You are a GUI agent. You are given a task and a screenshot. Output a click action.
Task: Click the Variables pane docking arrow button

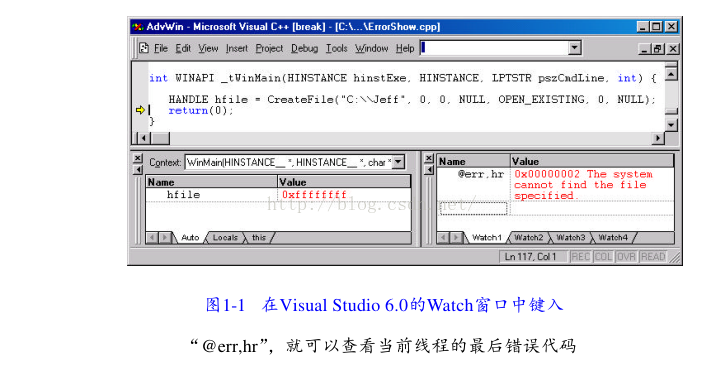[x=137, y=170]
